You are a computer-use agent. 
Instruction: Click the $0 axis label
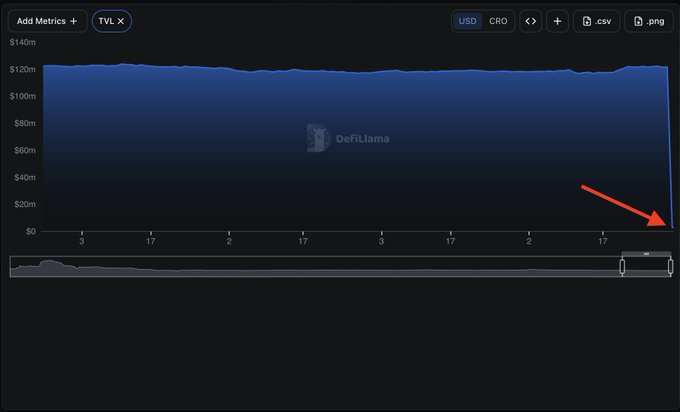click(30, 231)
